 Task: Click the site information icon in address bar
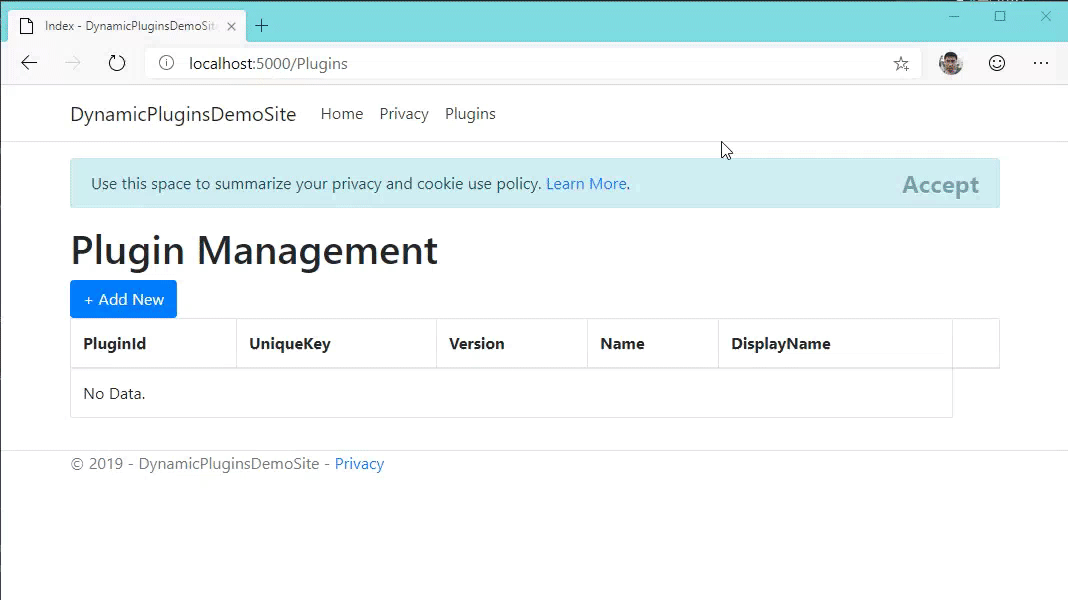pos(167,63)
